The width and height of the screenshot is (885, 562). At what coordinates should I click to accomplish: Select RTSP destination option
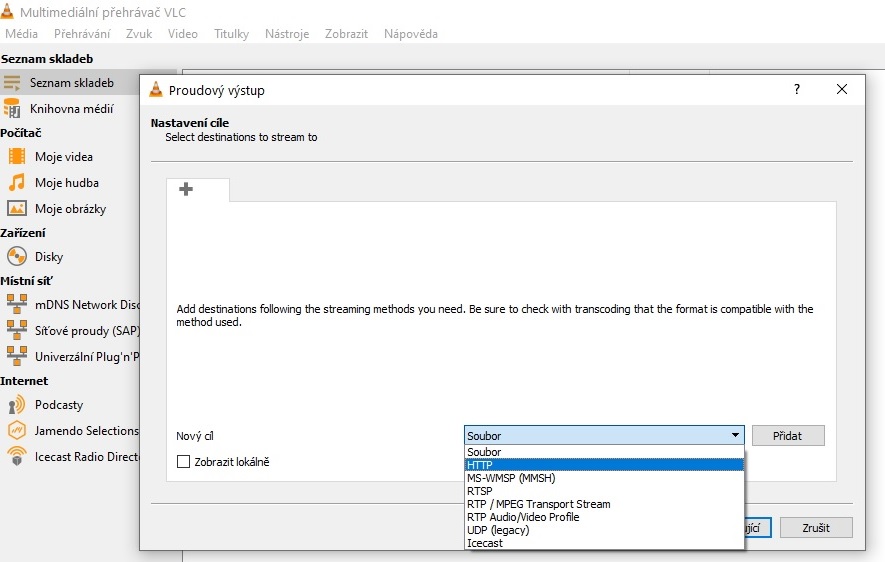tap(604, 491)
